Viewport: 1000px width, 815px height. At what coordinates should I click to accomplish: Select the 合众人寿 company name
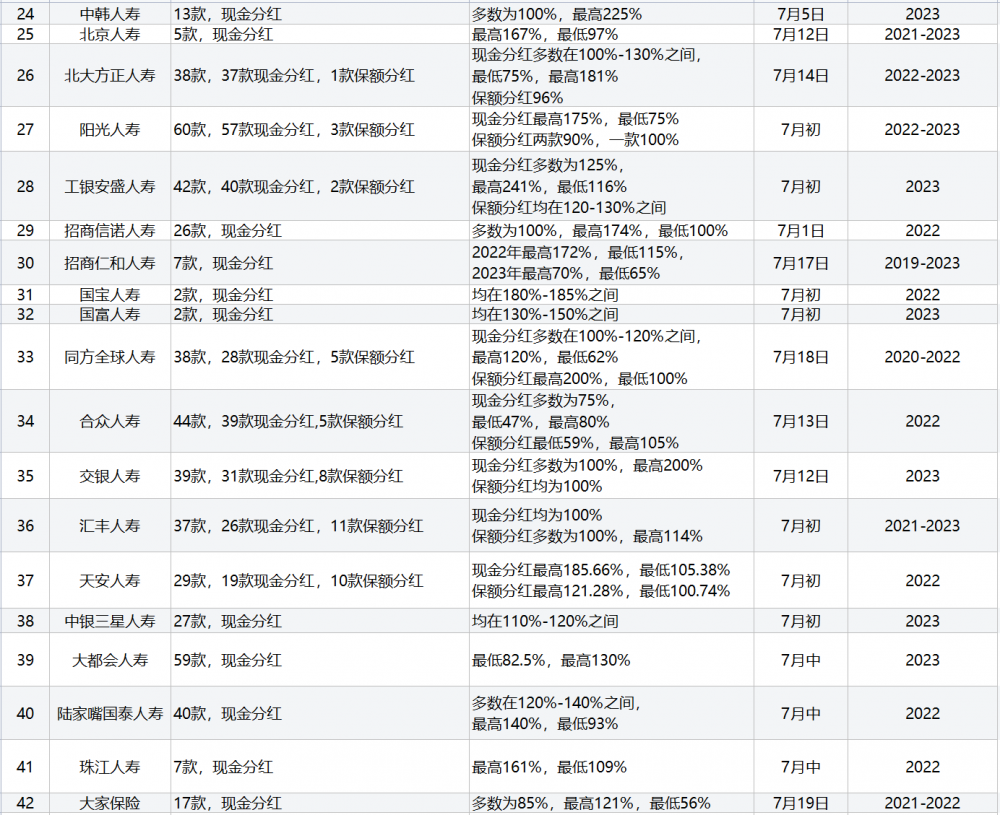110,421
